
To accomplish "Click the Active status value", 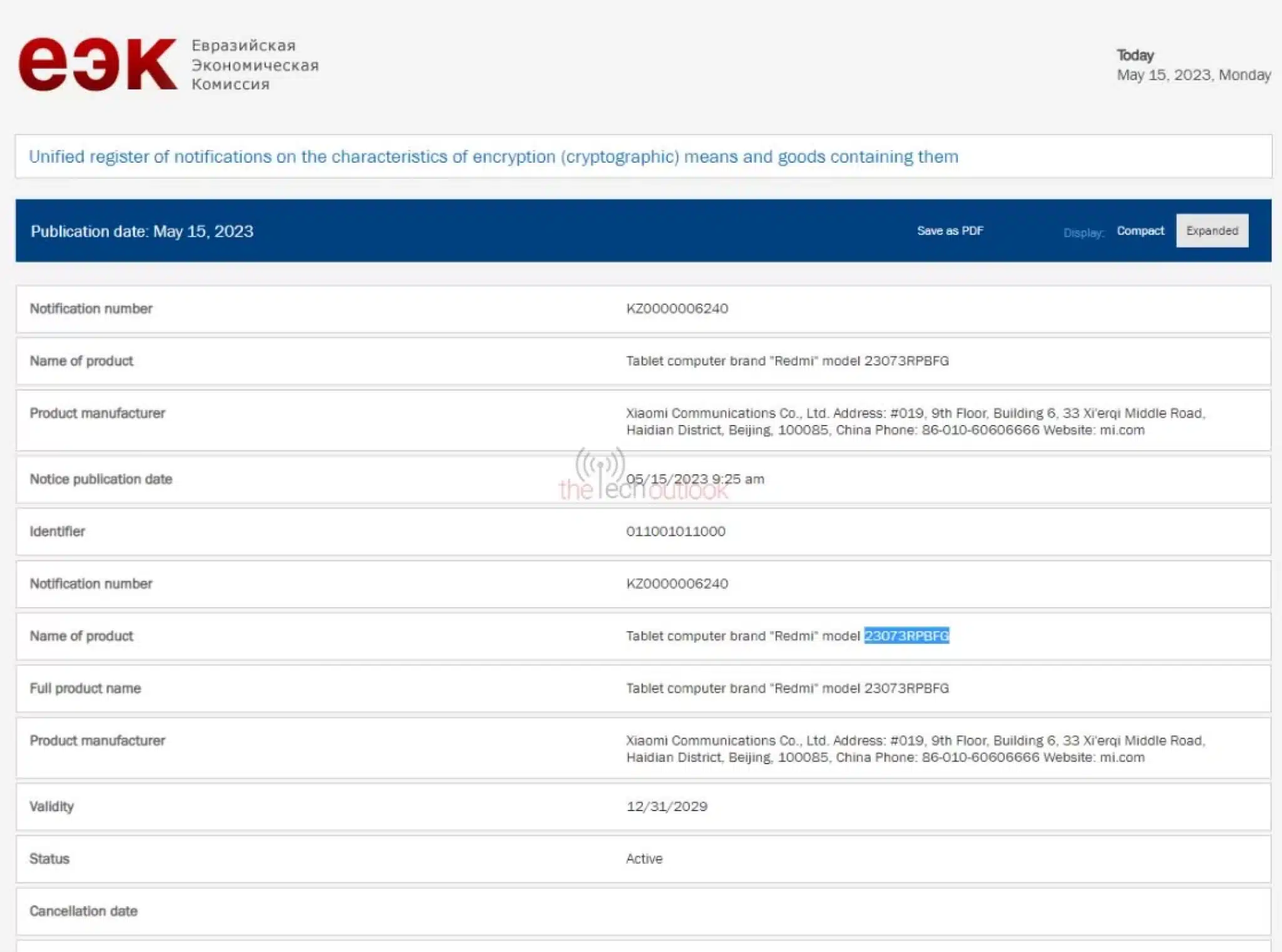I will [644, 859].
